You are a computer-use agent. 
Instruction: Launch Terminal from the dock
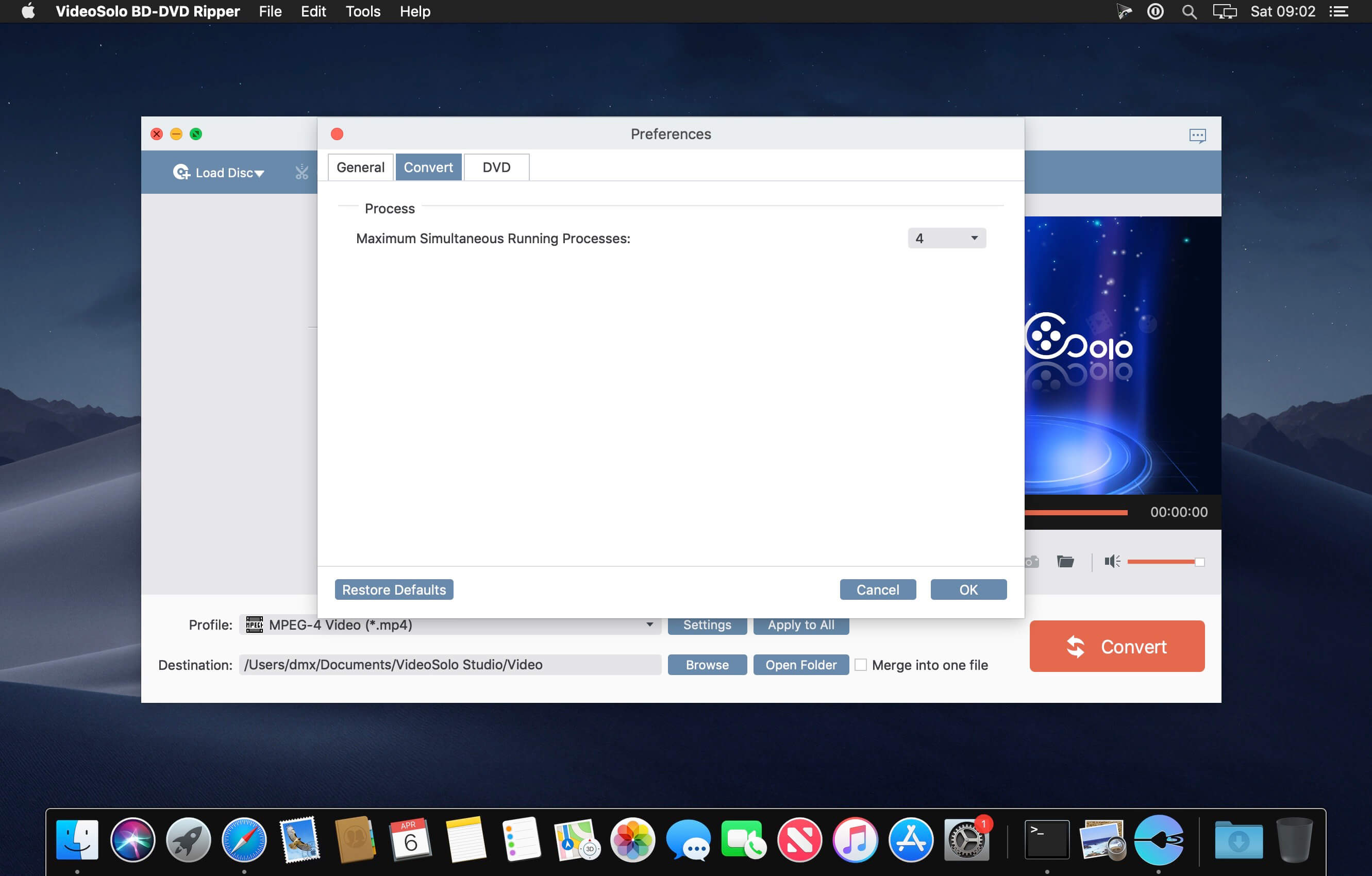(x=1047, y=839)
